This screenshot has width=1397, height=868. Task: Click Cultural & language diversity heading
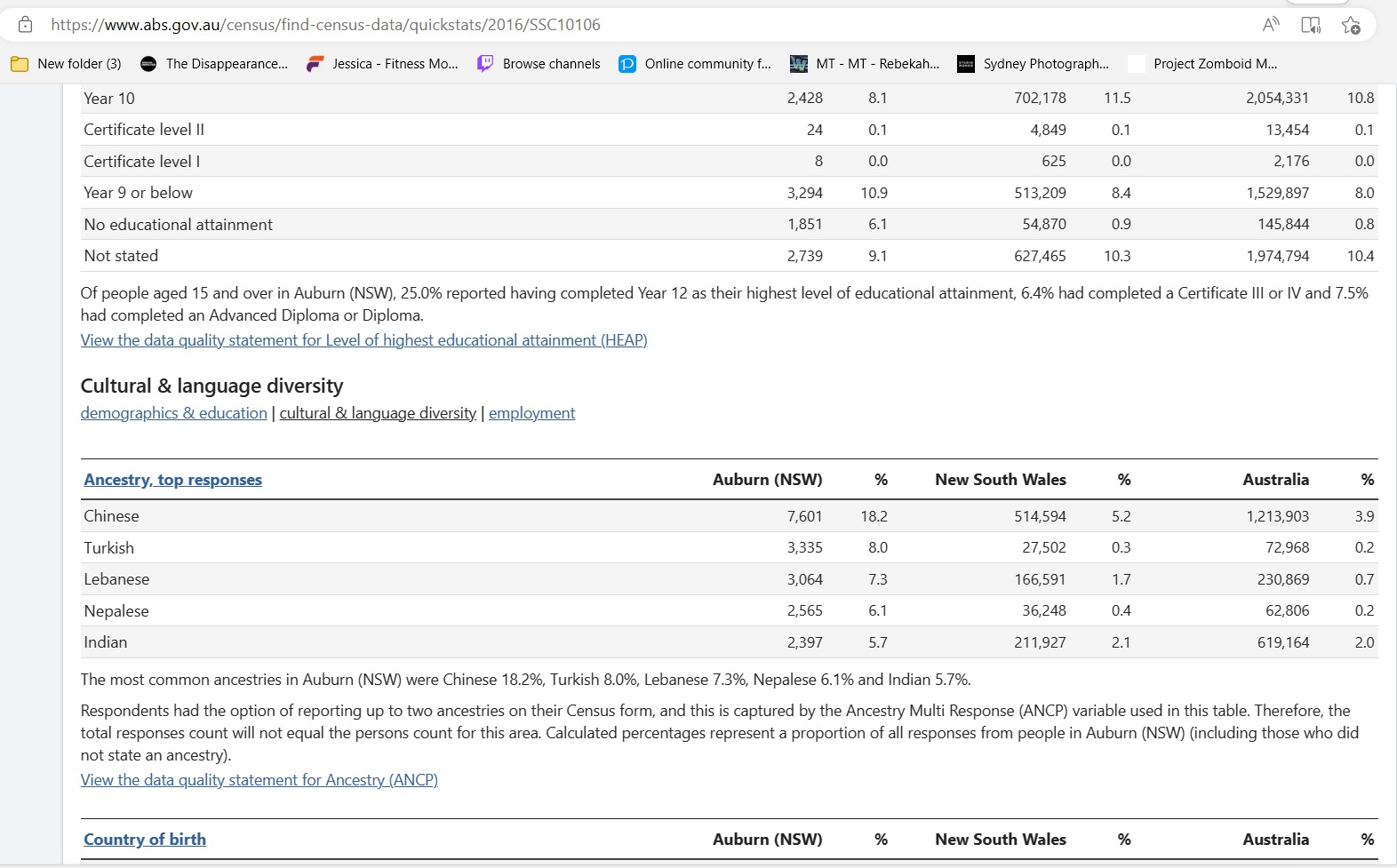pyautogui.click(x=212, y=386)
